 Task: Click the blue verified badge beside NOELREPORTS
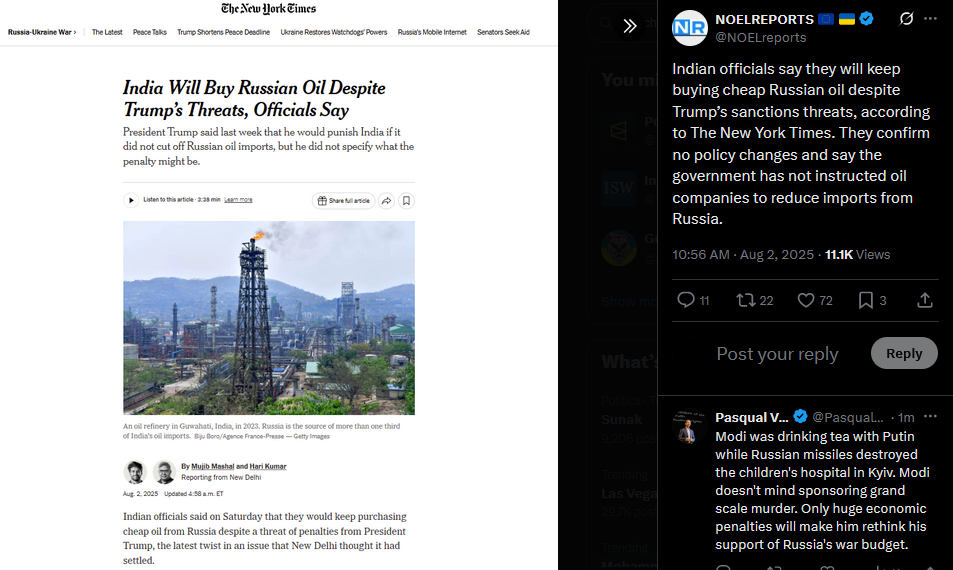click(x=867, y=19)
